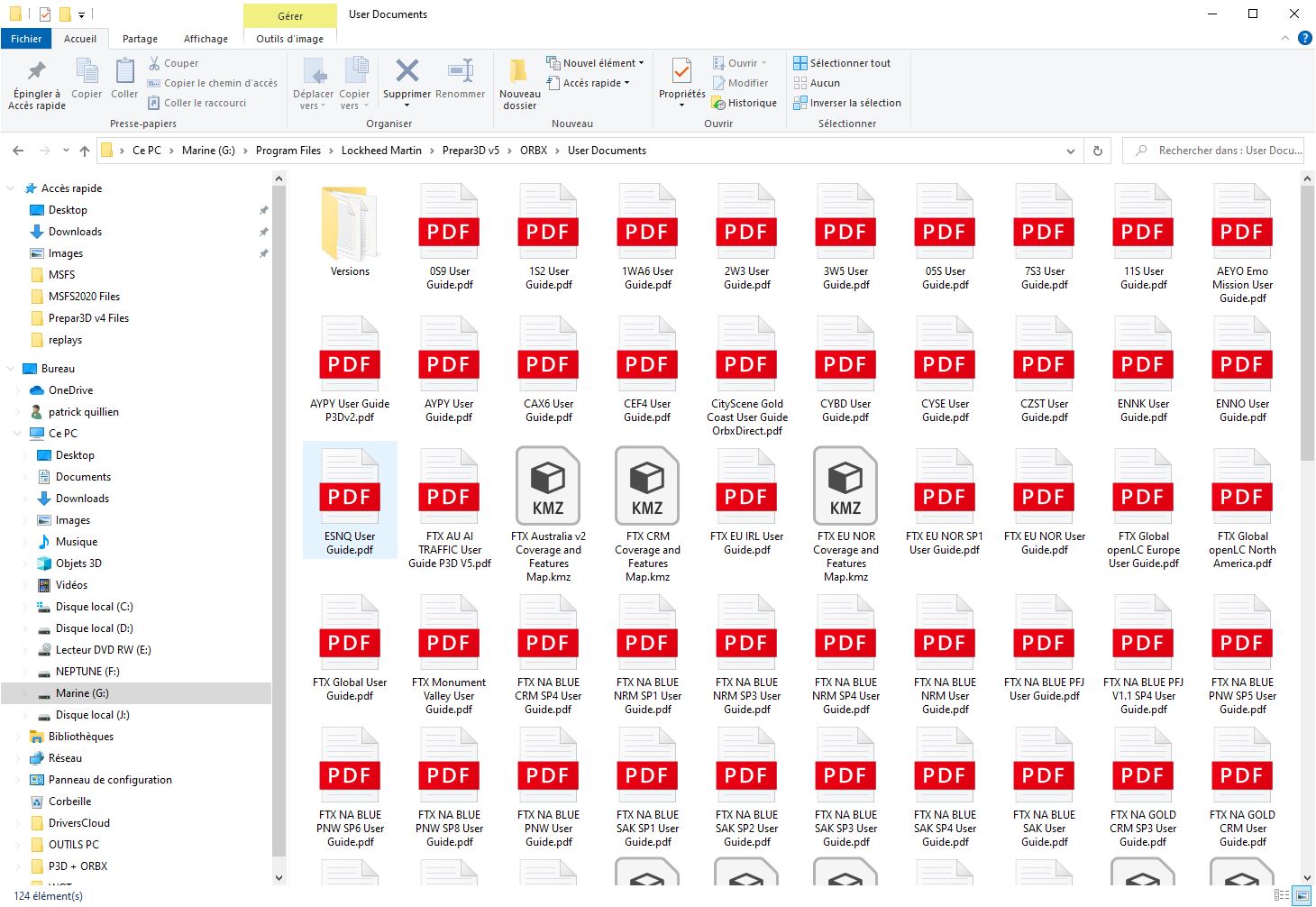Screen dimensions: 1316x907
Task: Open recent locations dropdown arrow
Action: (x=66, y=151)
